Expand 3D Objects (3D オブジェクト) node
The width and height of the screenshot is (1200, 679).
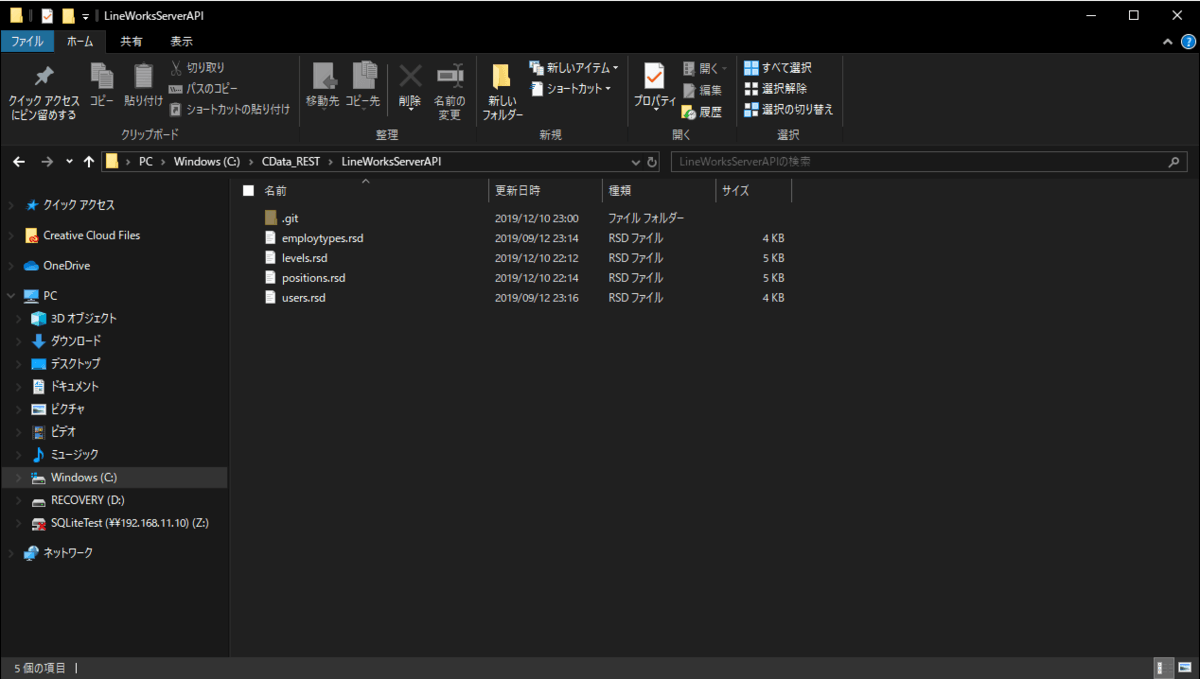[19, 318]
